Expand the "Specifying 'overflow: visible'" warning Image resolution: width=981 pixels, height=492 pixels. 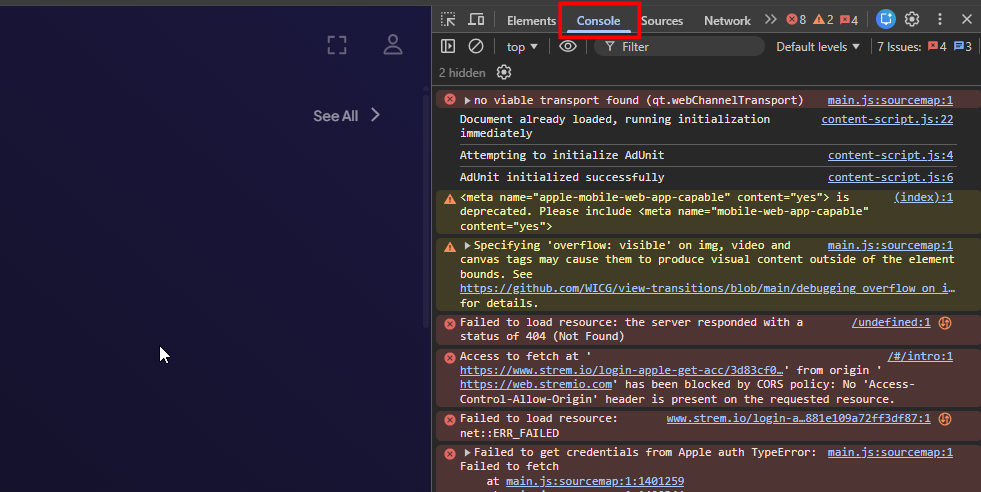(467, 245)
